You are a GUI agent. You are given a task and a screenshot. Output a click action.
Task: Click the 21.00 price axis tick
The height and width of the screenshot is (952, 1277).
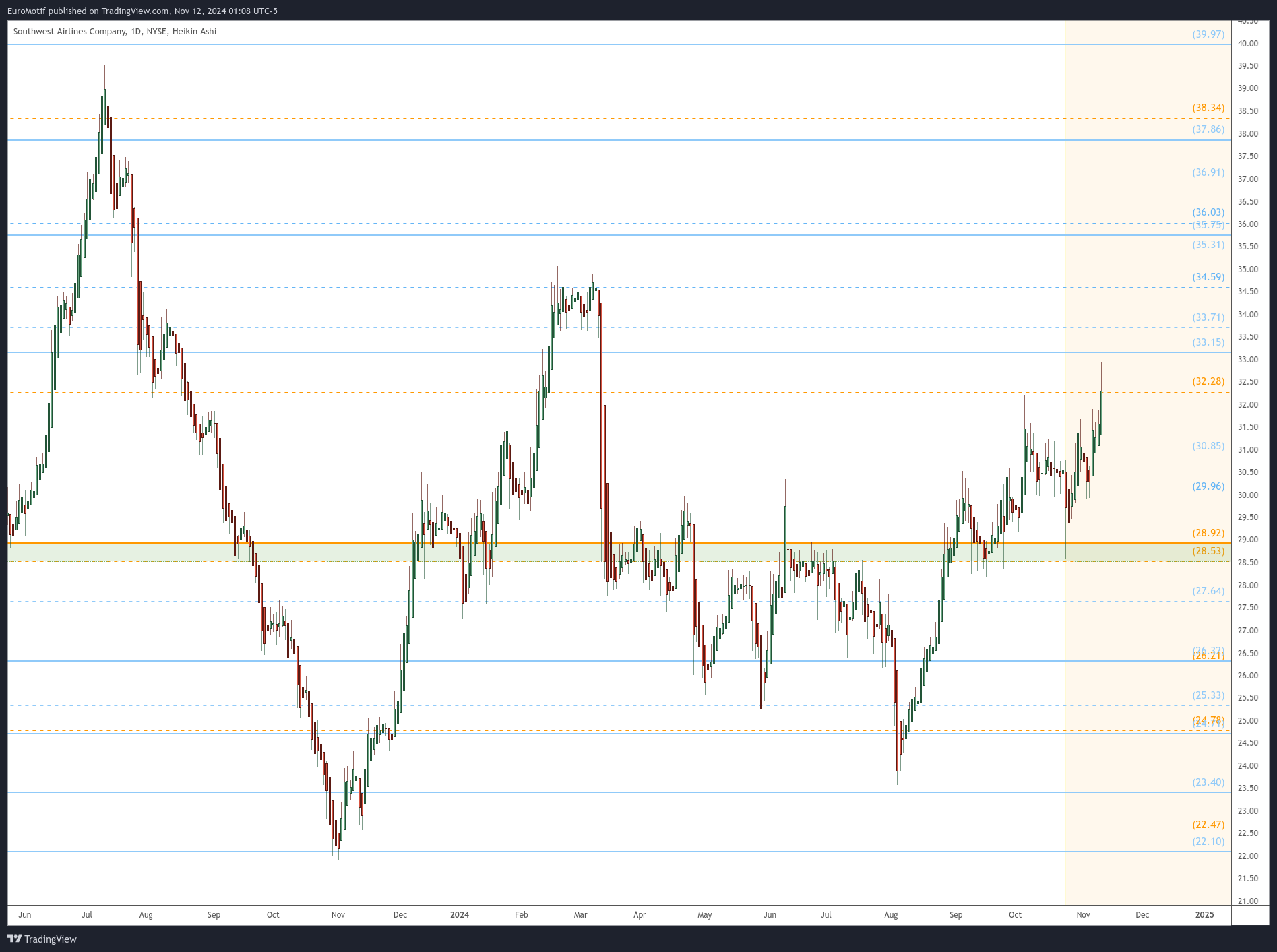1247,901
